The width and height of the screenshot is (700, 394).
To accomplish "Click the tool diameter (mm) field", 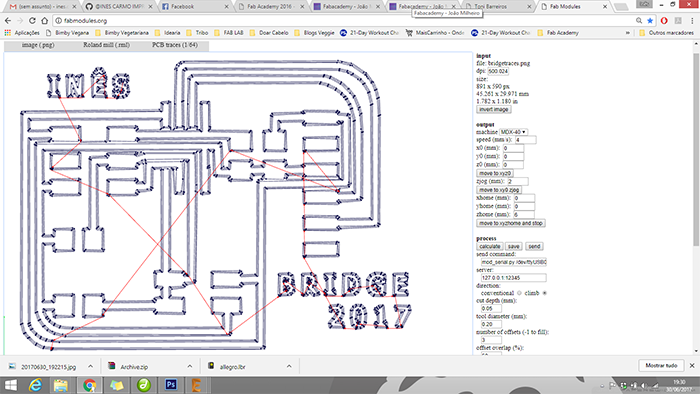I will [x=491, y=324].
